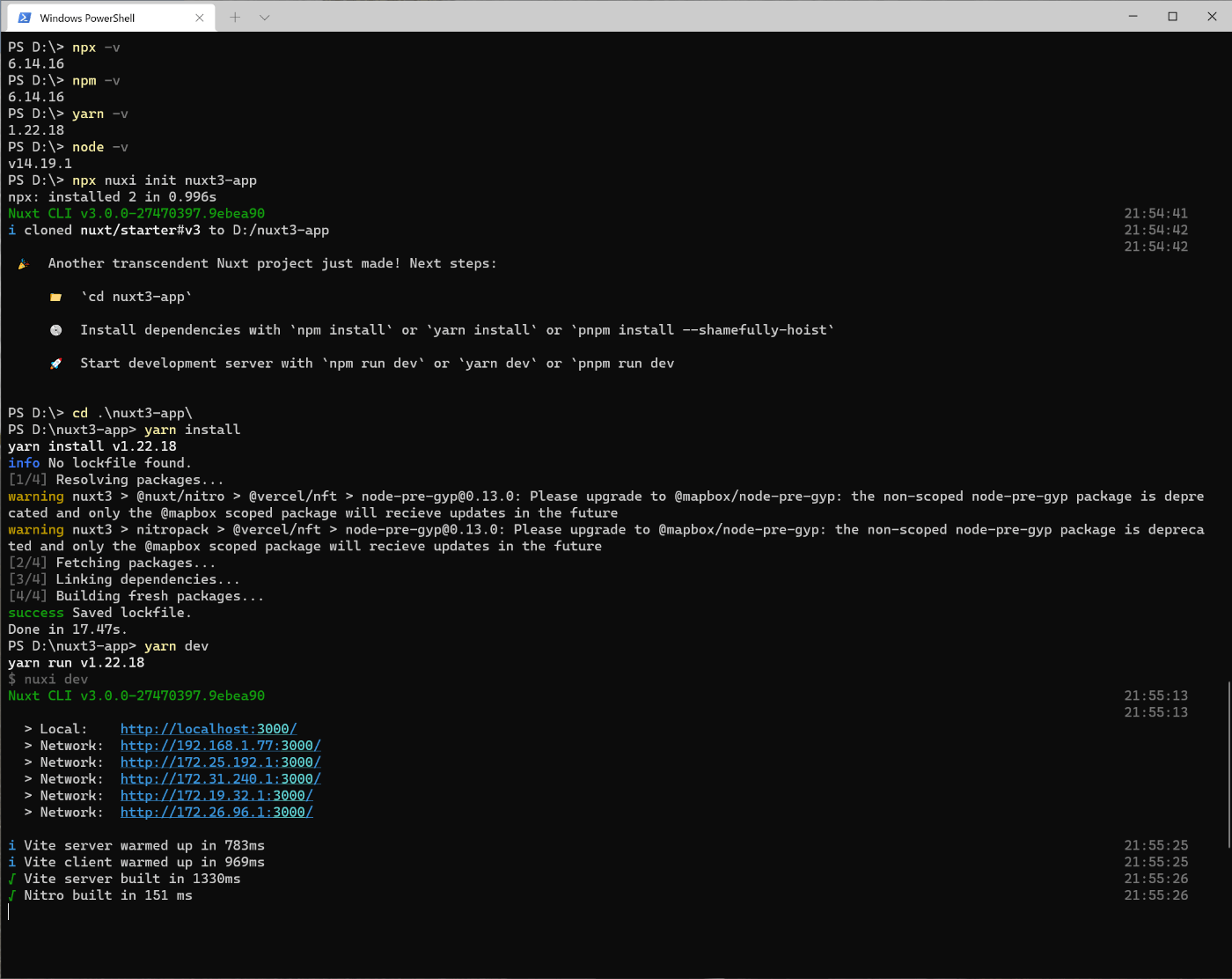This screenshot has width=1232, height=979.
Task: Open the http://172.19.32.1:3000/ link
Action: pos(216,796)
